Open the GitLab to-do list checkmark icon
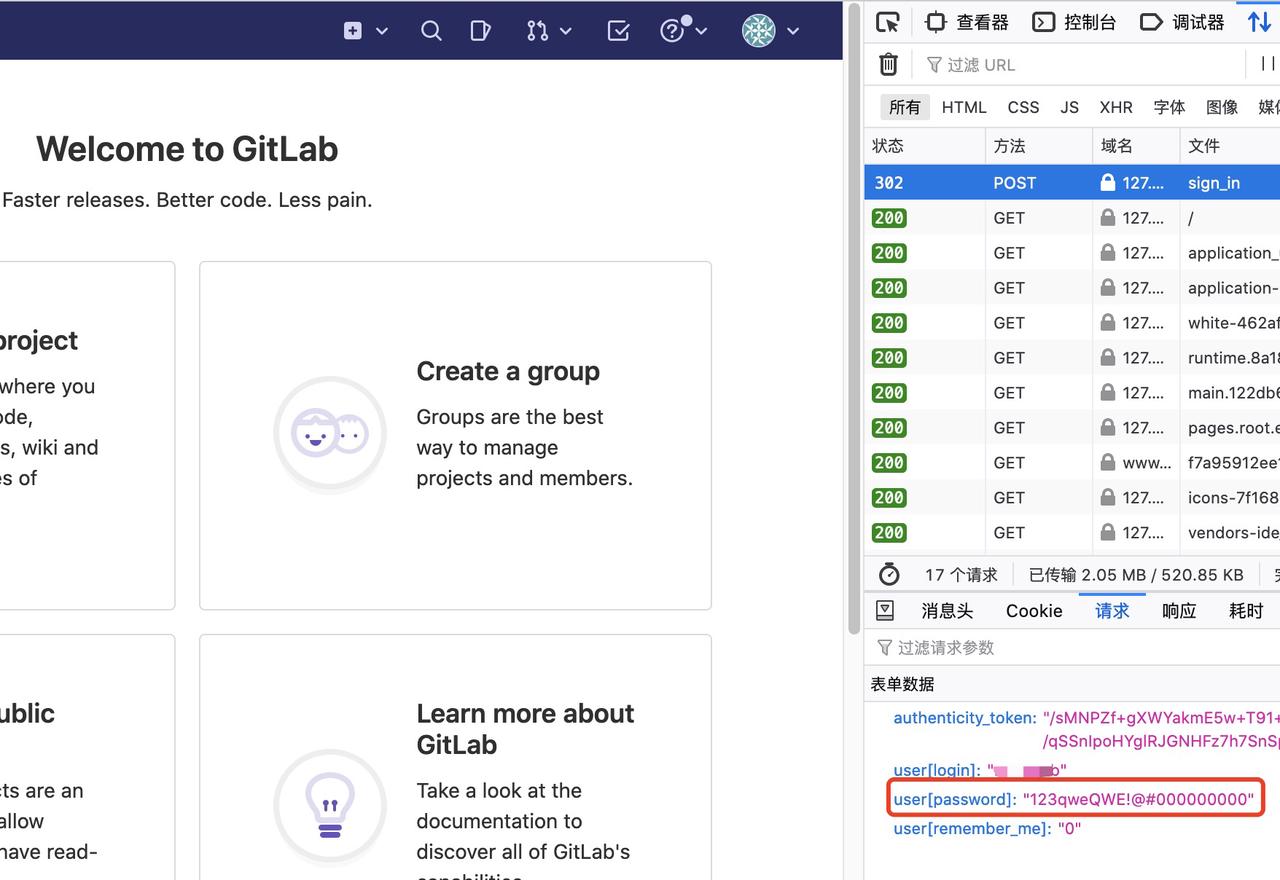Screen dimensions: 1280x880 [618, 31]
